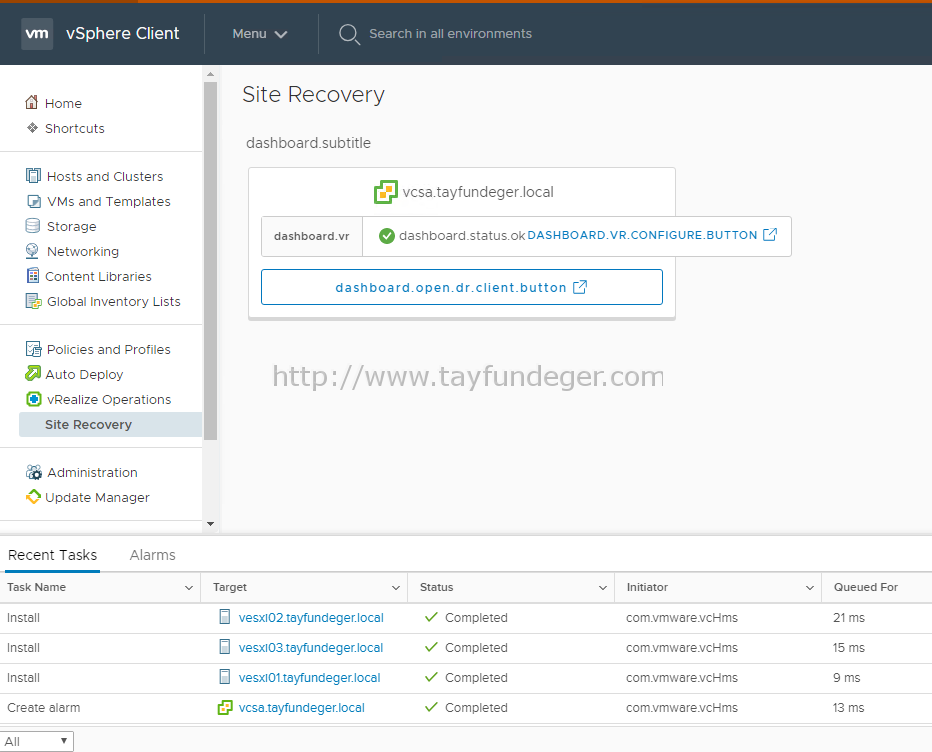Screen dimensions: 932x752
Task: Open vesxi02.tayfundeger.local target link
Action: tap(311, 618)
